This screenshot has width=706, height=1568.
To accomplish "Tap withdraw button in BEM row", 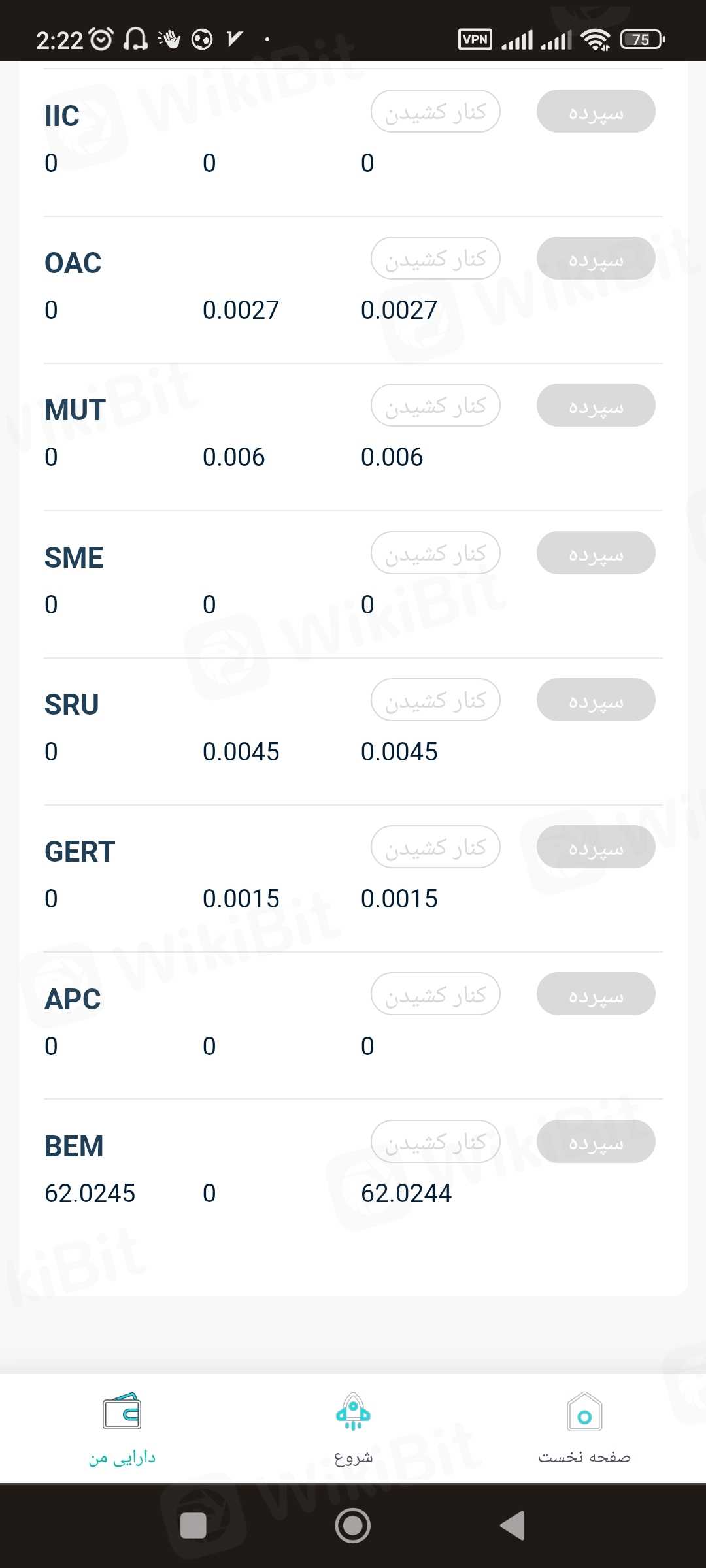I will [435, 1142].
